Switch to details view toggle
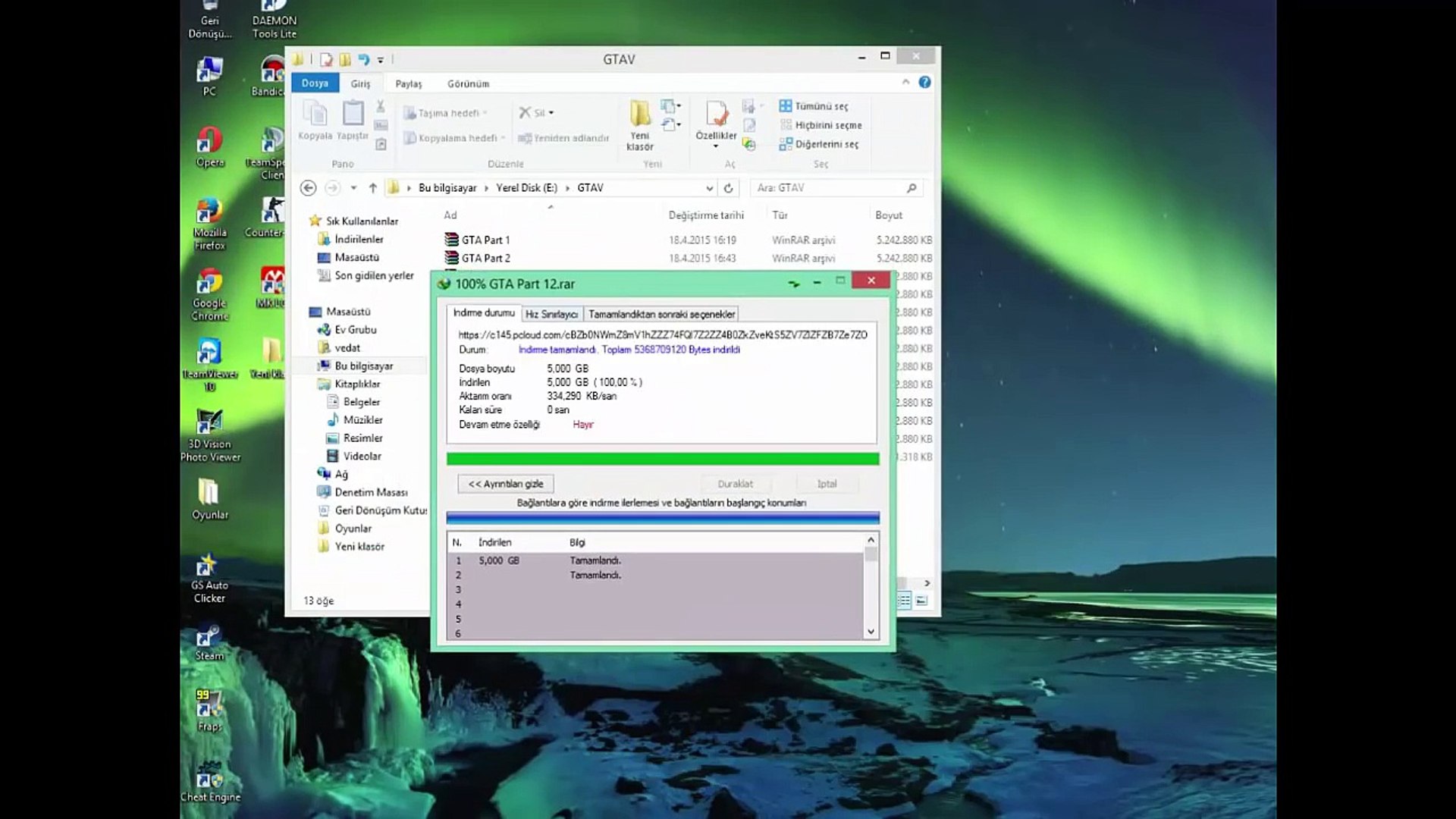Screen dimensions: 1456x819 [904, 601]
